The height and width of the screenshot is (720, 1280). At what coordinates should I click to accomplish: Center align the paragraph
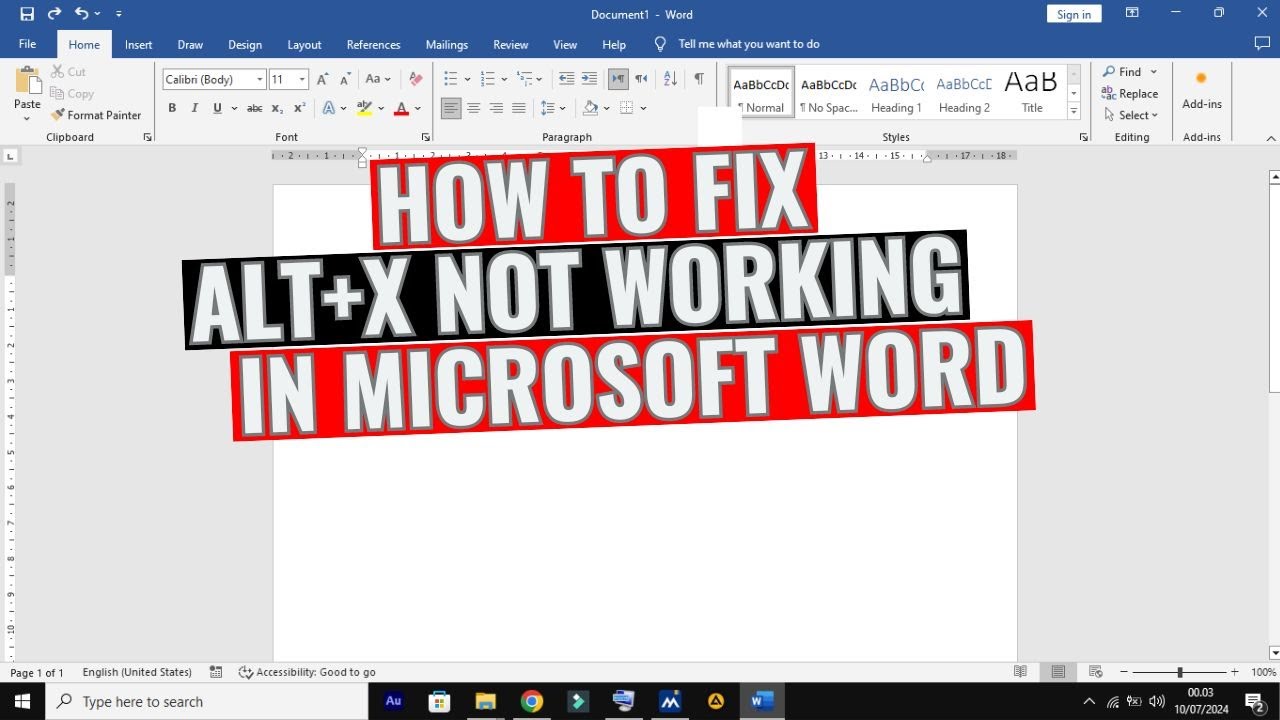coord(474,108)
